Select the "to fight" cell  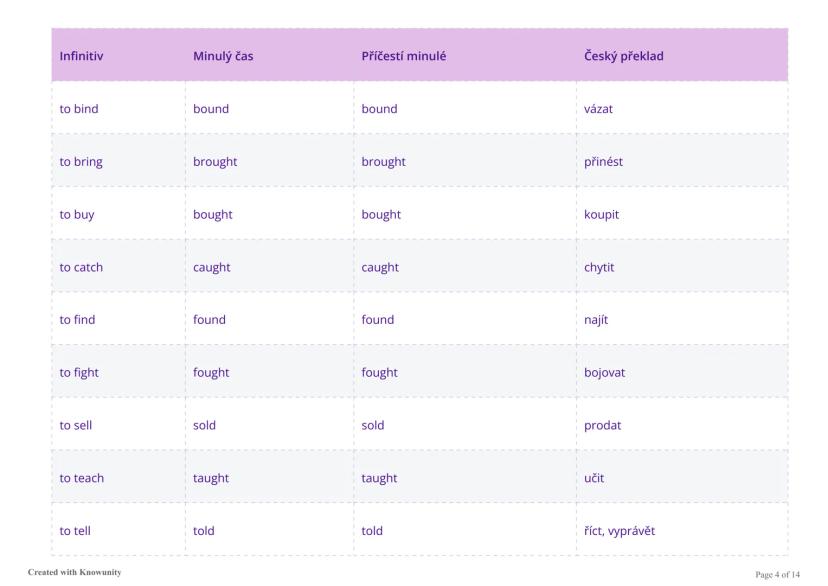(79, 373)
